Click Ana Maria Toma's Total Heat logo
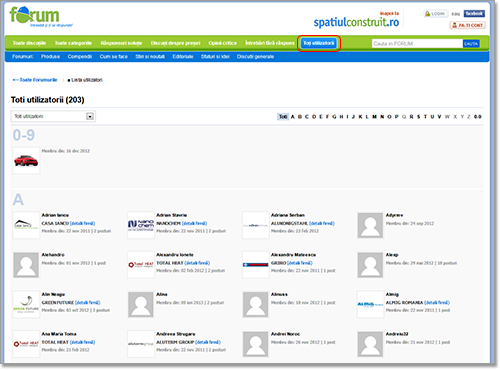Image resolution: width=500 pixels, height=370 pixels. pos(26,344)
